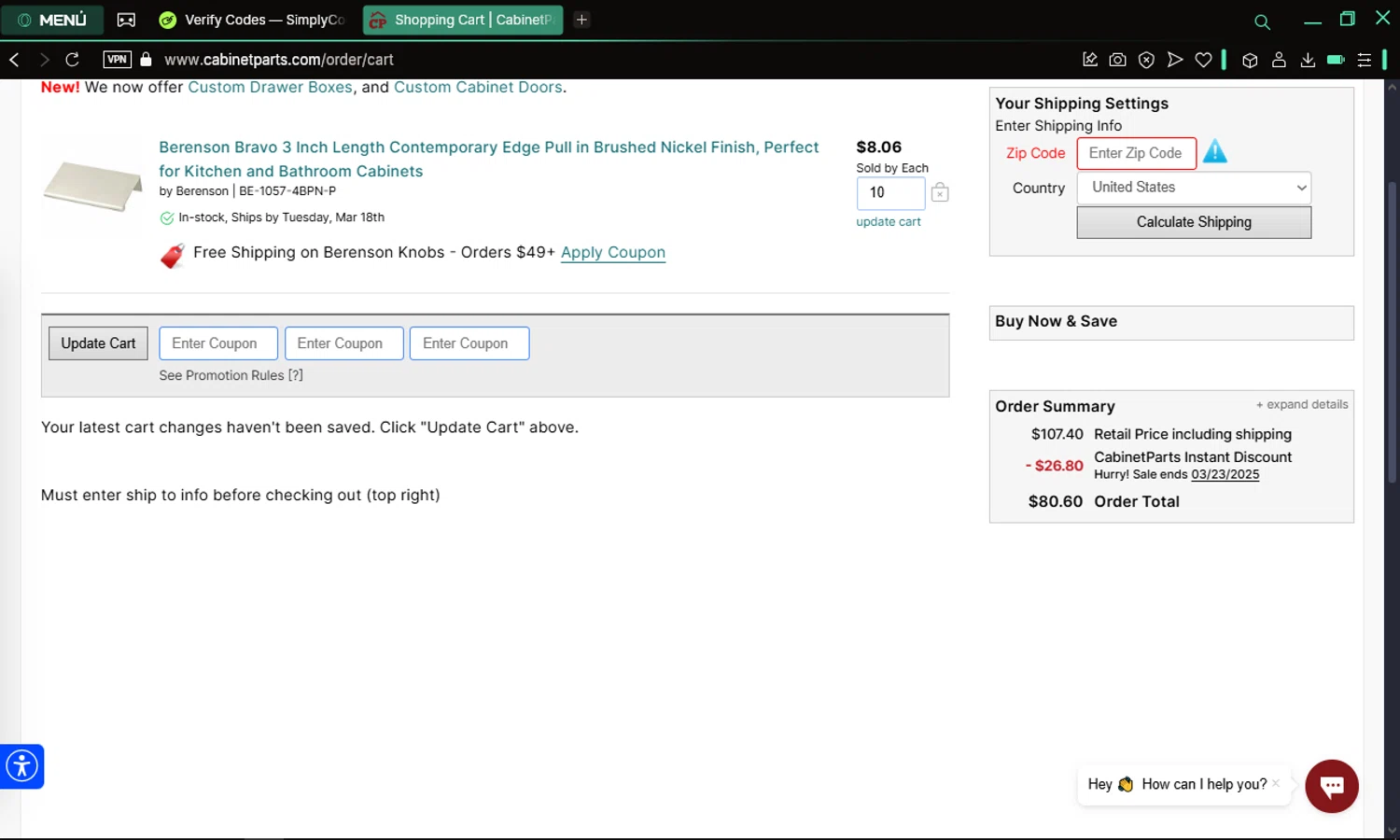This screenshot has height=840, width=1400.
Task: Remove item with trash bin icon
Action: (940, 192)
